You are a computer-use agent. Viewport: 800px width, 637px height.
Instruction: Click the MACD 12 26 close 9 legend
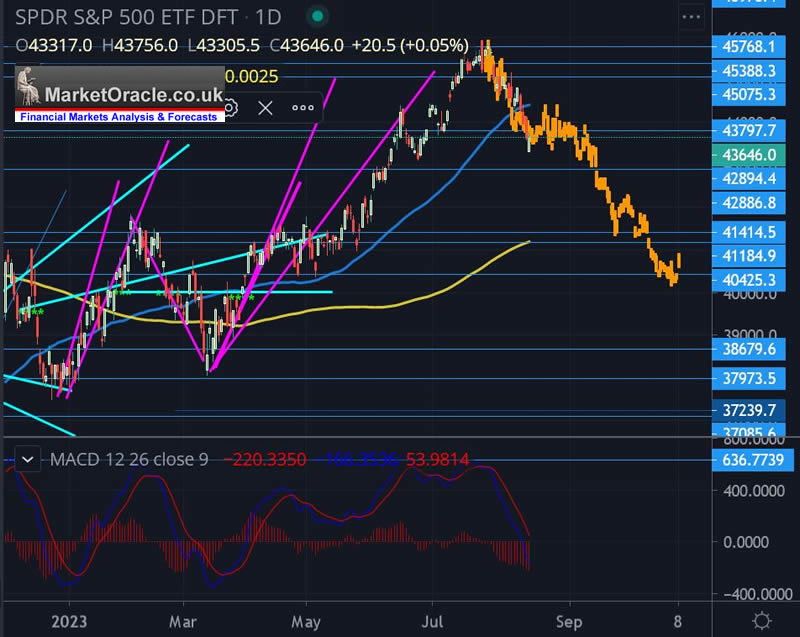pos(129,460)
